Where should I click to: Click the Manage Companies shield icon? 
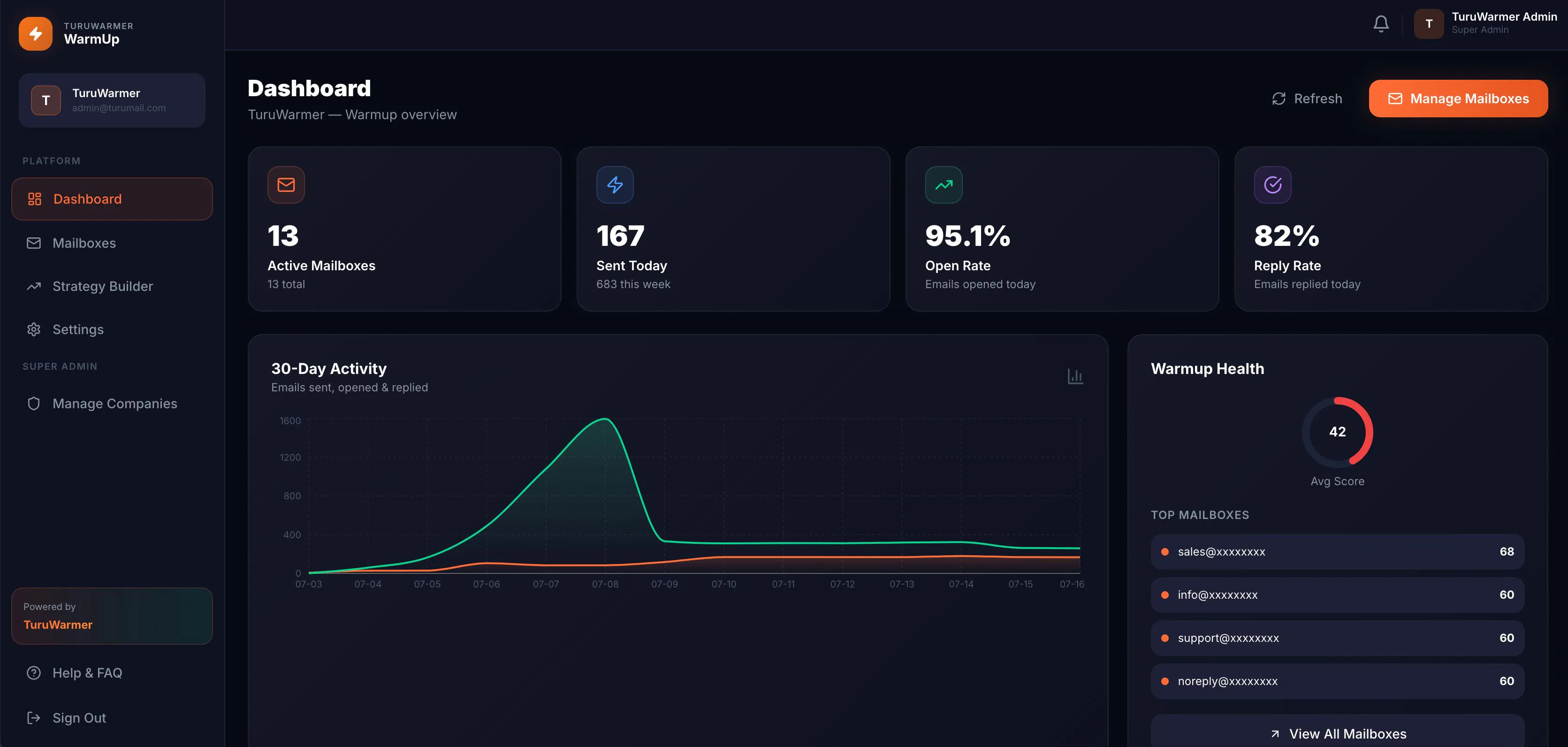(33, 404)
